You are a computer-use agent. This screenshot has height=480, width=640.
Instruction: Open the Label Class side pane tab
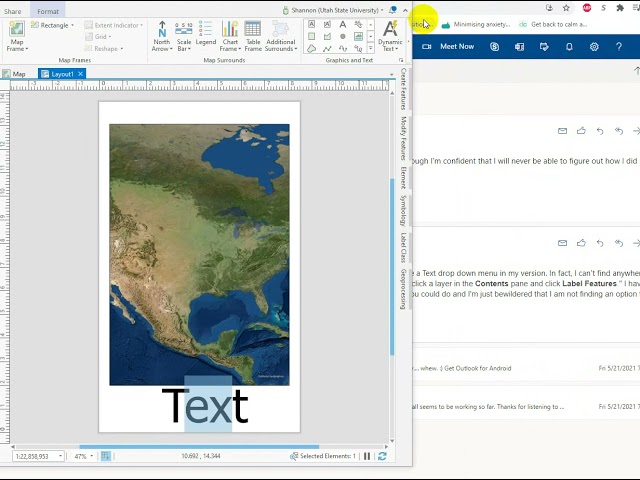point(403,247)
